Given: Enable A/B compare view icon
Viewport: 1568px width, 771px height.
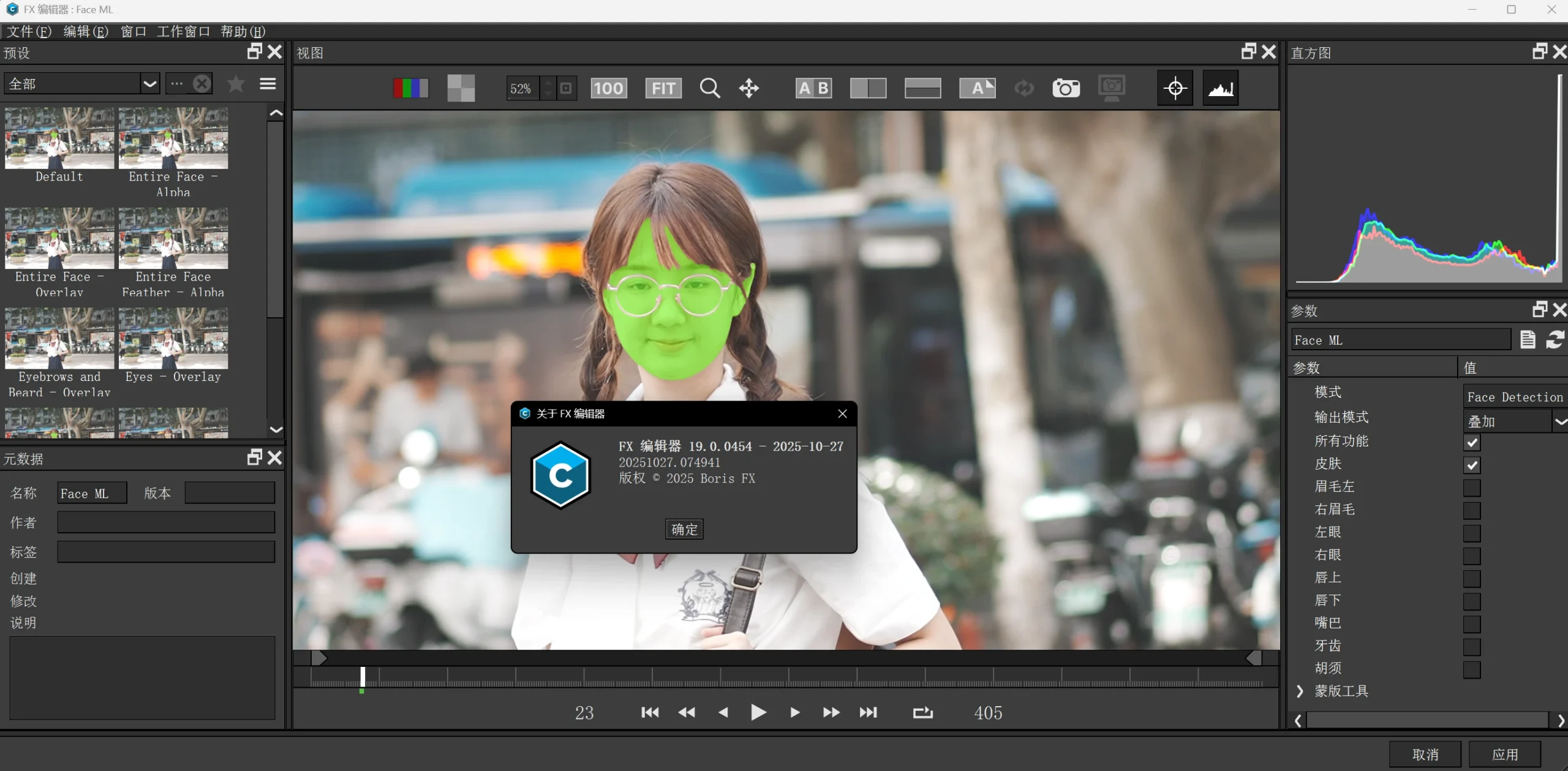Looking at the screenshot, I should [814, 88].
